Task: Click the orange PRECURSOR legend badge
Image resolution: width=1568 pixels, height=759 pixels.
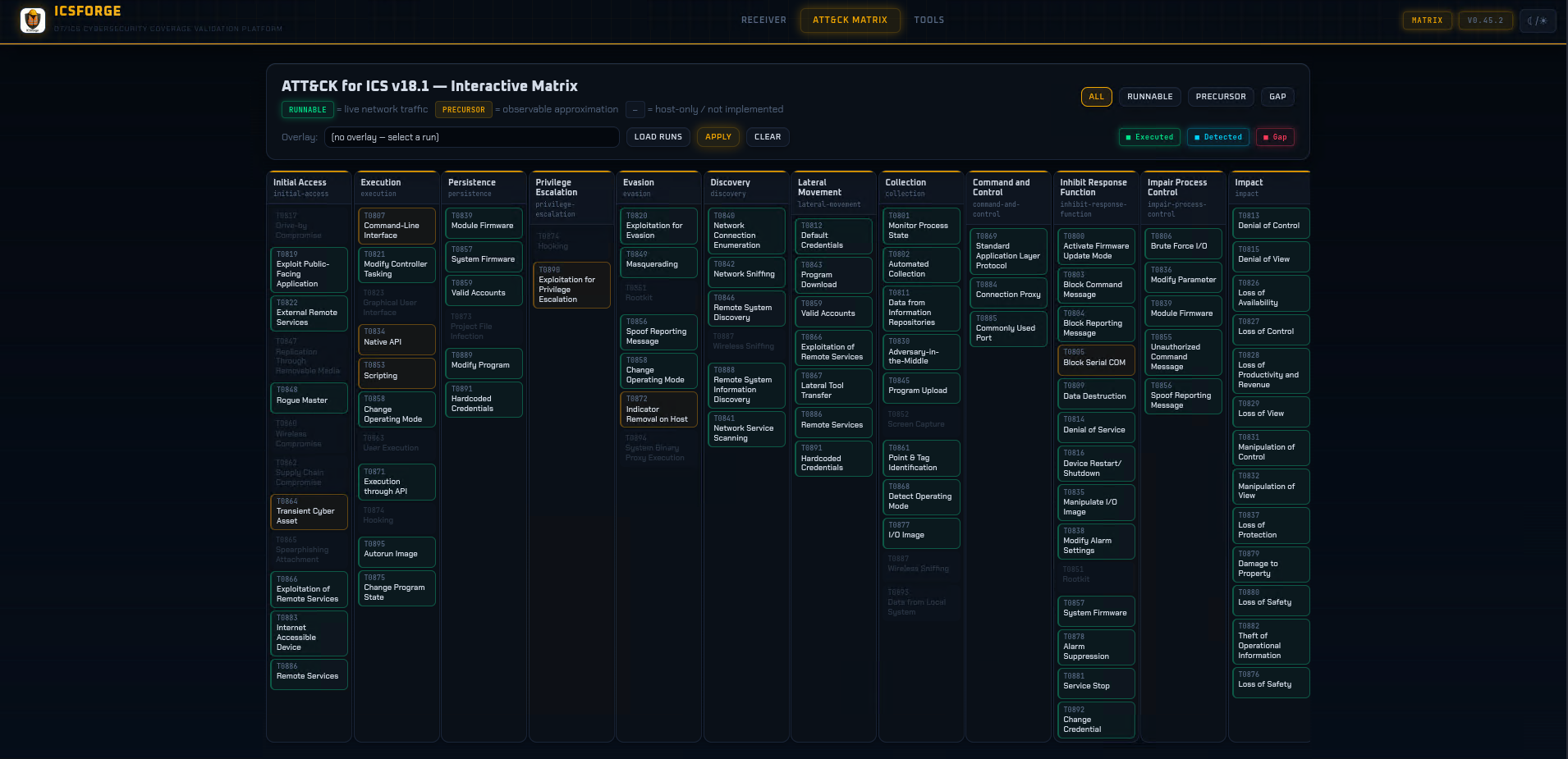Action: 463,110
